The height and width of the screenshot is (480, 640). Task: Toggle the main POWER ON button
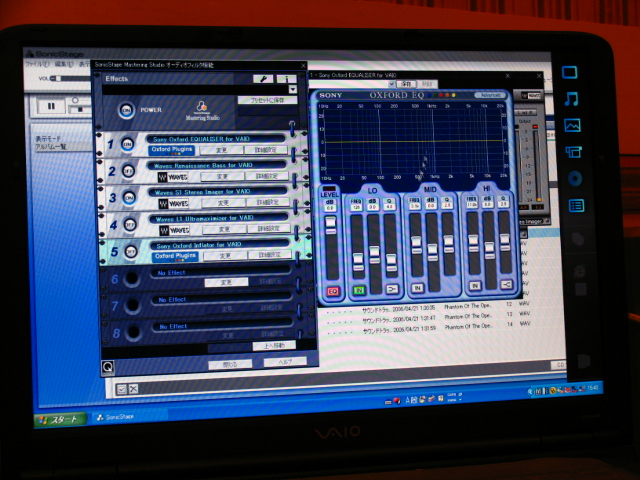(x=127, y=110)
